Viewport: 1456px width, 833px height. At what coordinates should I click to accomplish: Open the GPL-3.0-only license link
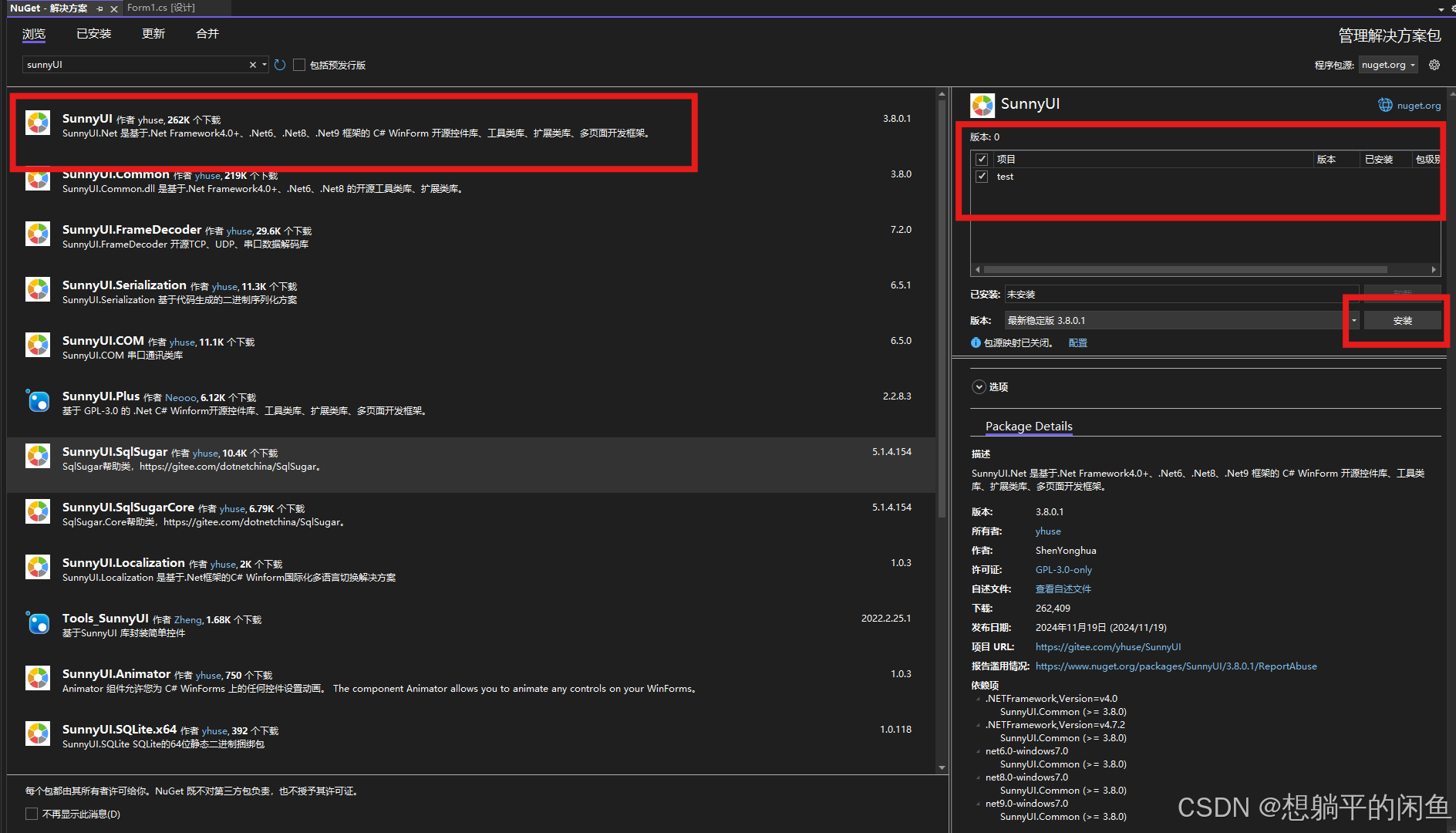(1063, 570)
